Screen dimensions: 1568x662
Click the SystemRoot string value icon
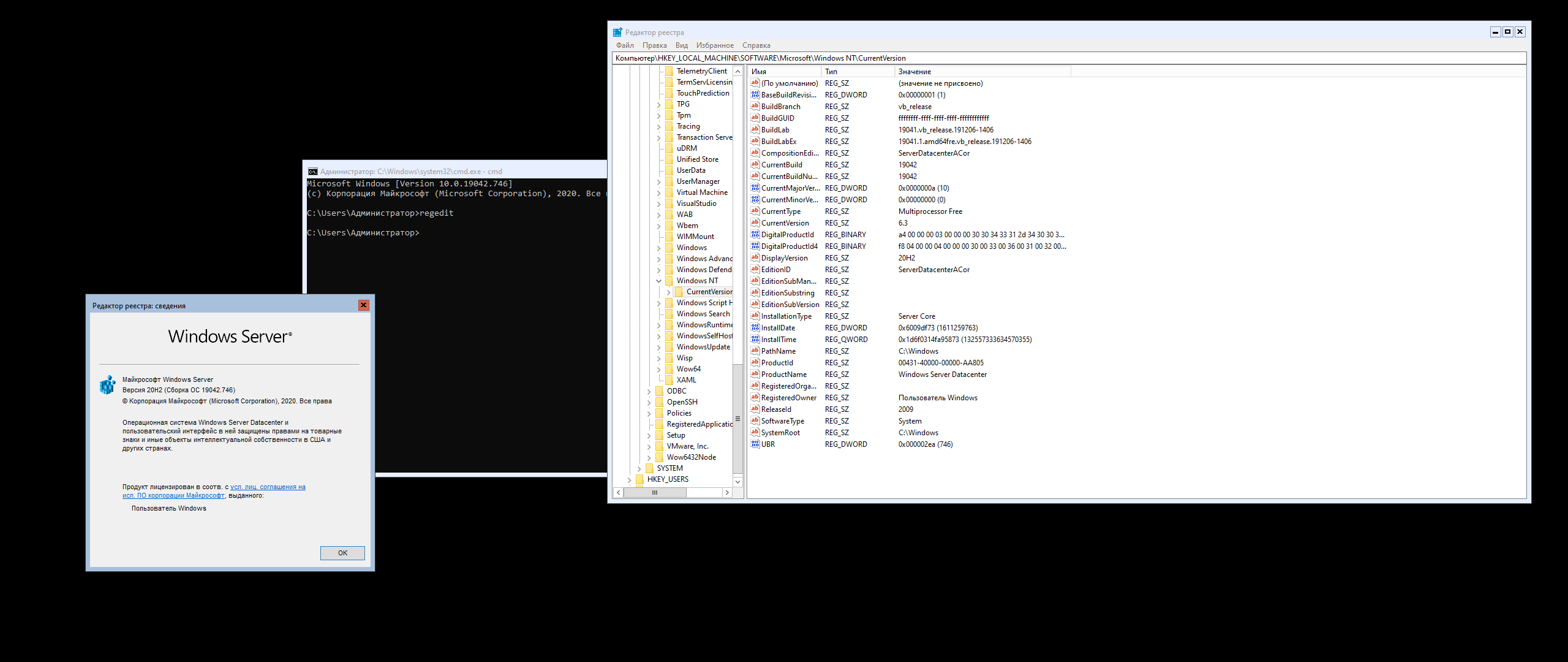(x=755, y=433)
